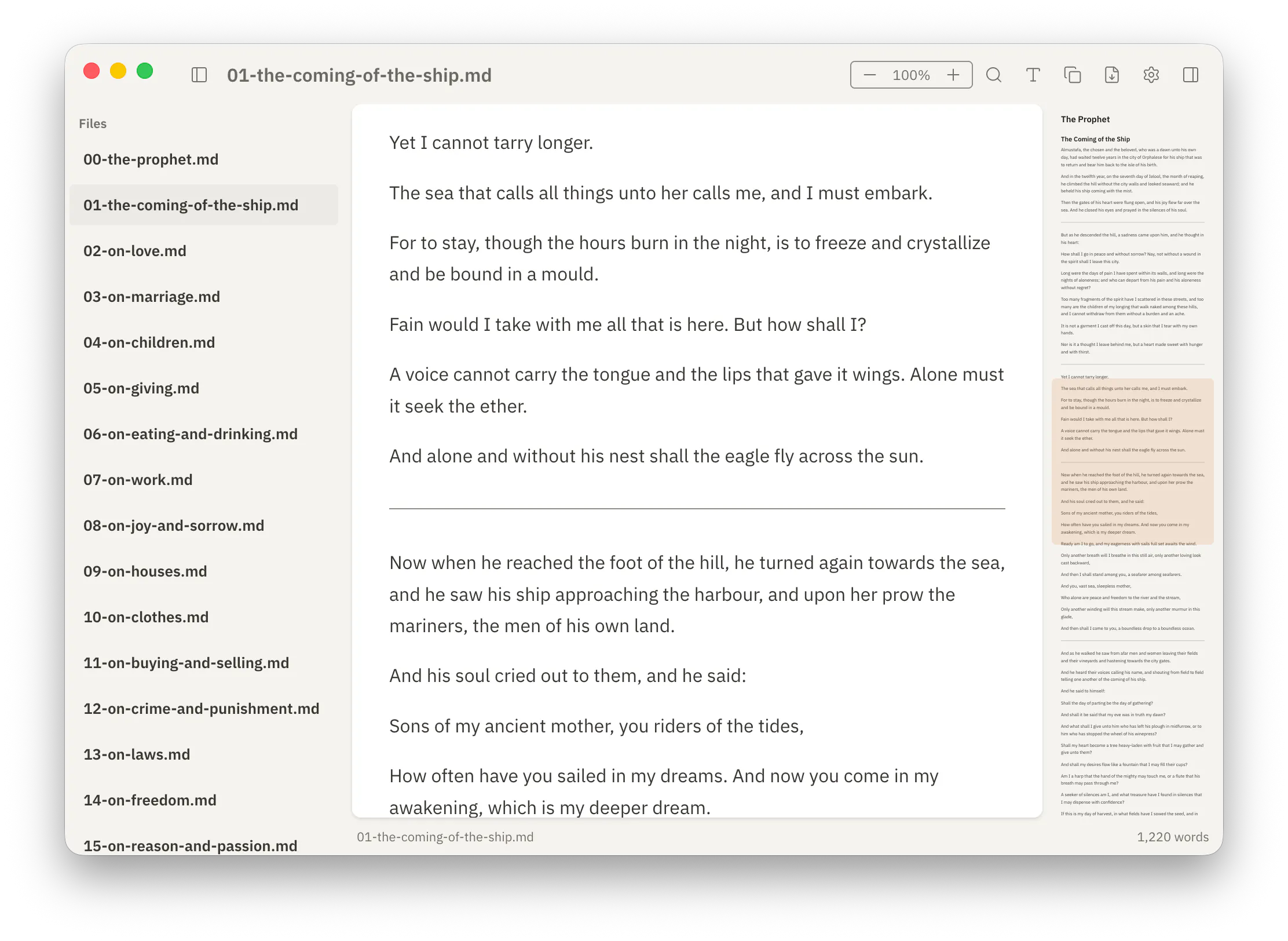Image resolution: width=1288 pixels, height=941 pixels.
Task: Open 03-on-marriage.md file
Action: click(204, 297)
